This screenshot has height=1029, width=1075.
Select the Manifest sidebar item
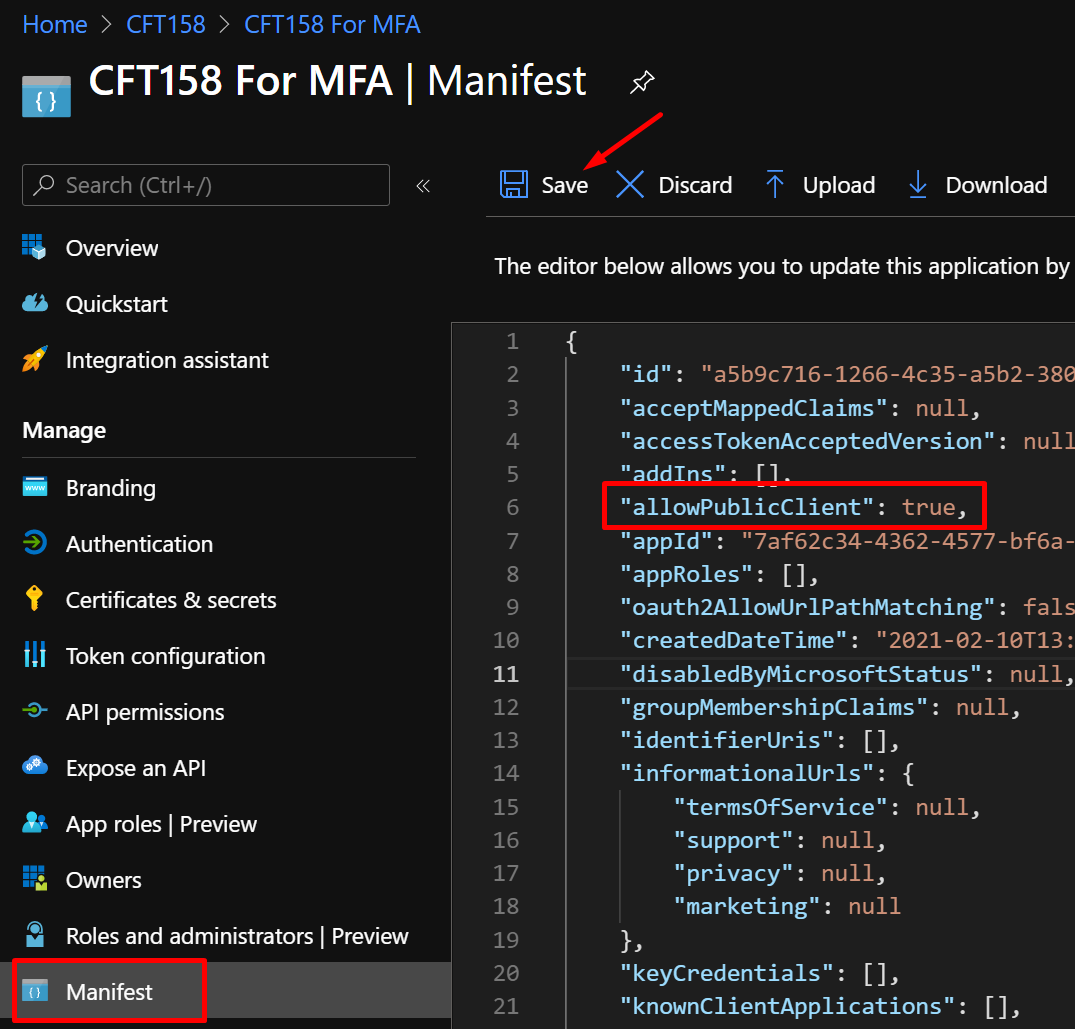tap(109, 992)
